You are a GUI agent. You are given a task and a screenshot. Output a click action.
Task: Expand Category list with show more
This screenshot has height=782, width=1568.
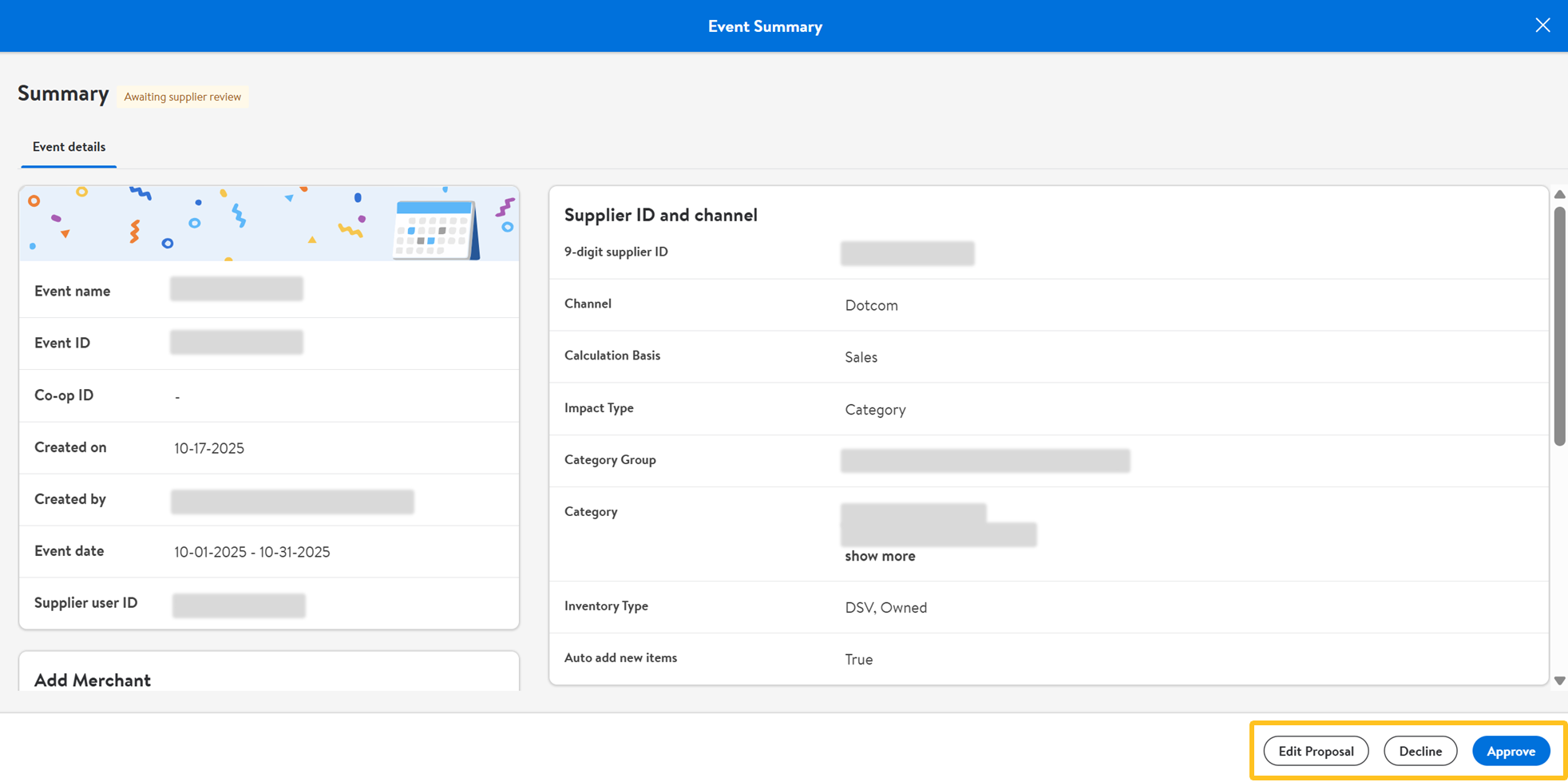pyautogui.click(x=880, y=556)
